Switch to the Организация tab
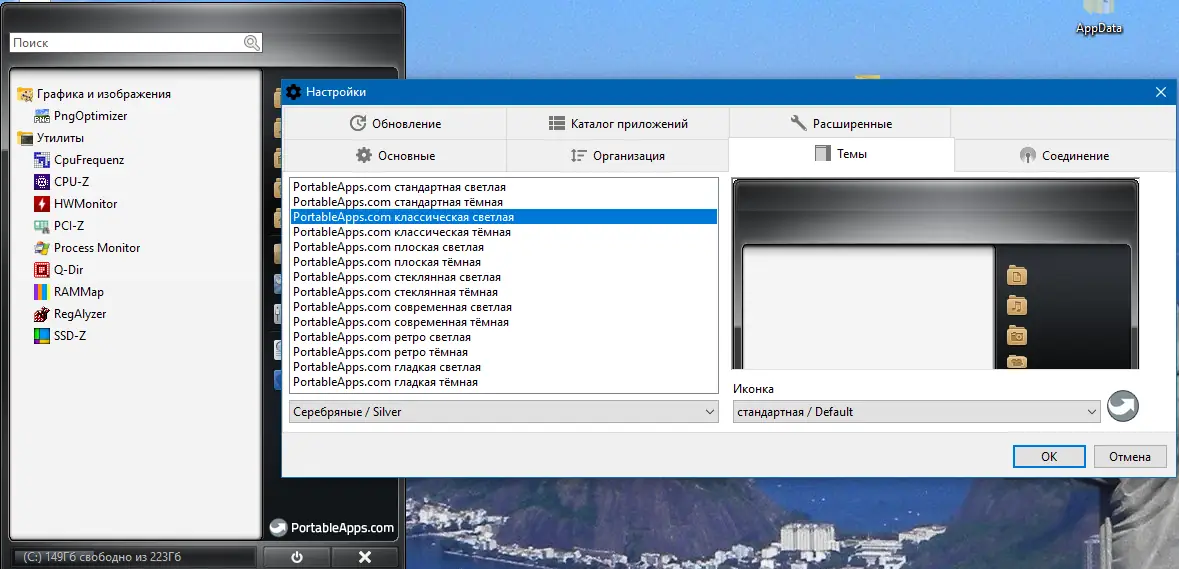The width and height of the screenshot is (1179, 569). click(617, 156)
